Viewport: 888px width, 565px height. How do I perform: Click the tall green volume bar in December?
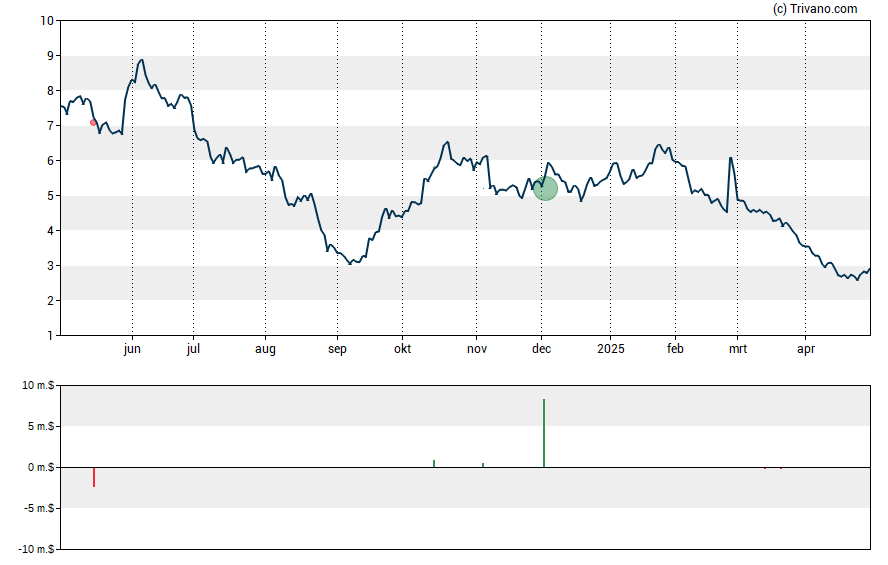(x=544, y=433)
